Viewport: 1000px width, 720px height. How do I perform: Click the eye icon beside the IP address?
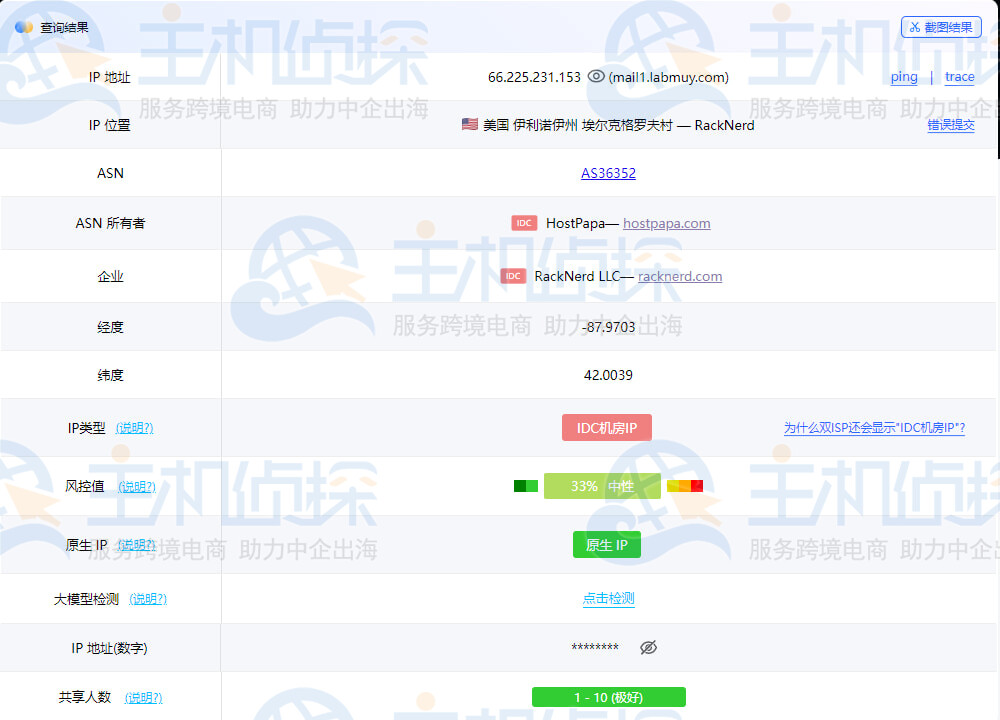point(596,76)
